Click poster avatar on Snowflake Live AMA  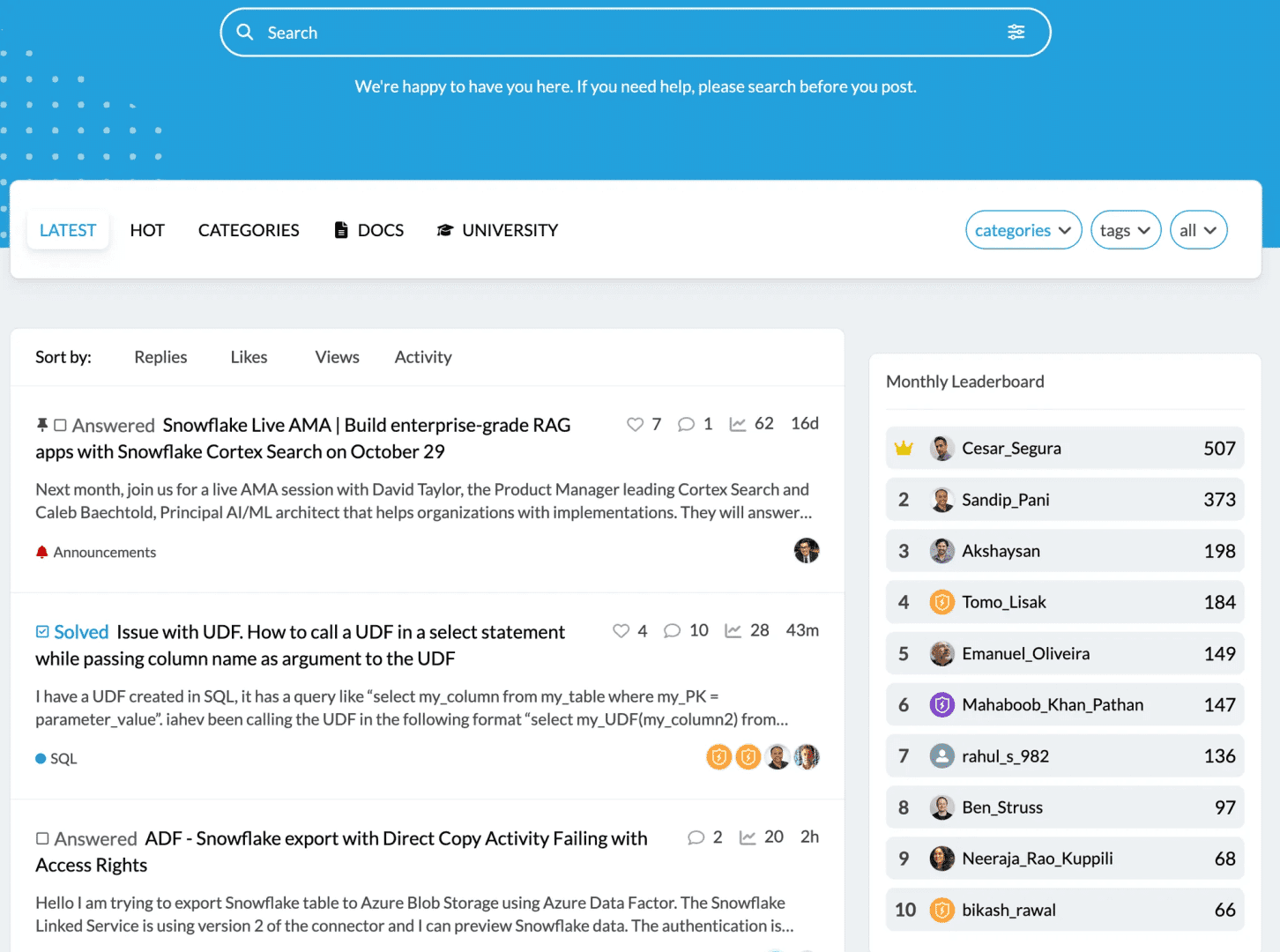tap(807, 550)
